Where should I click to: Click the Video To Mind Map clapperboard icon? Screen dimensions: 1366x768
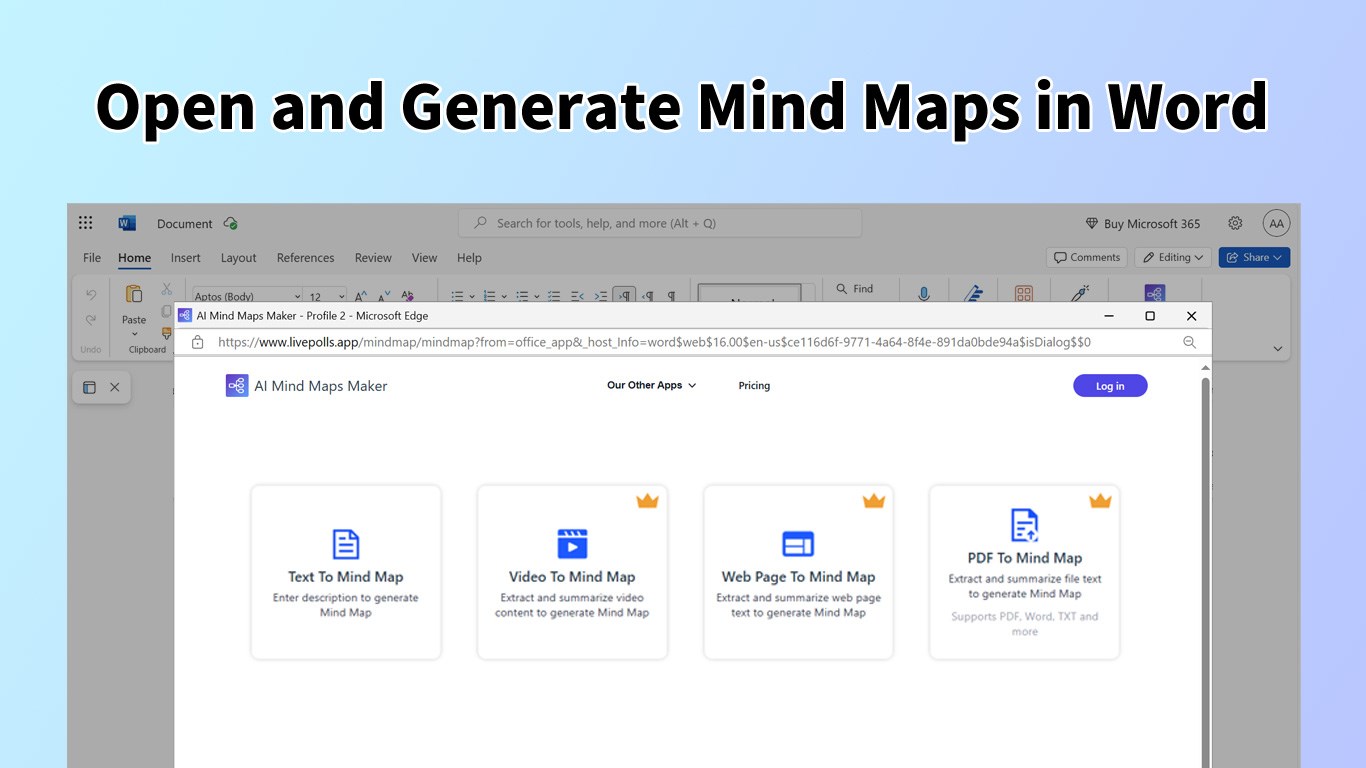tap(572, 544)
